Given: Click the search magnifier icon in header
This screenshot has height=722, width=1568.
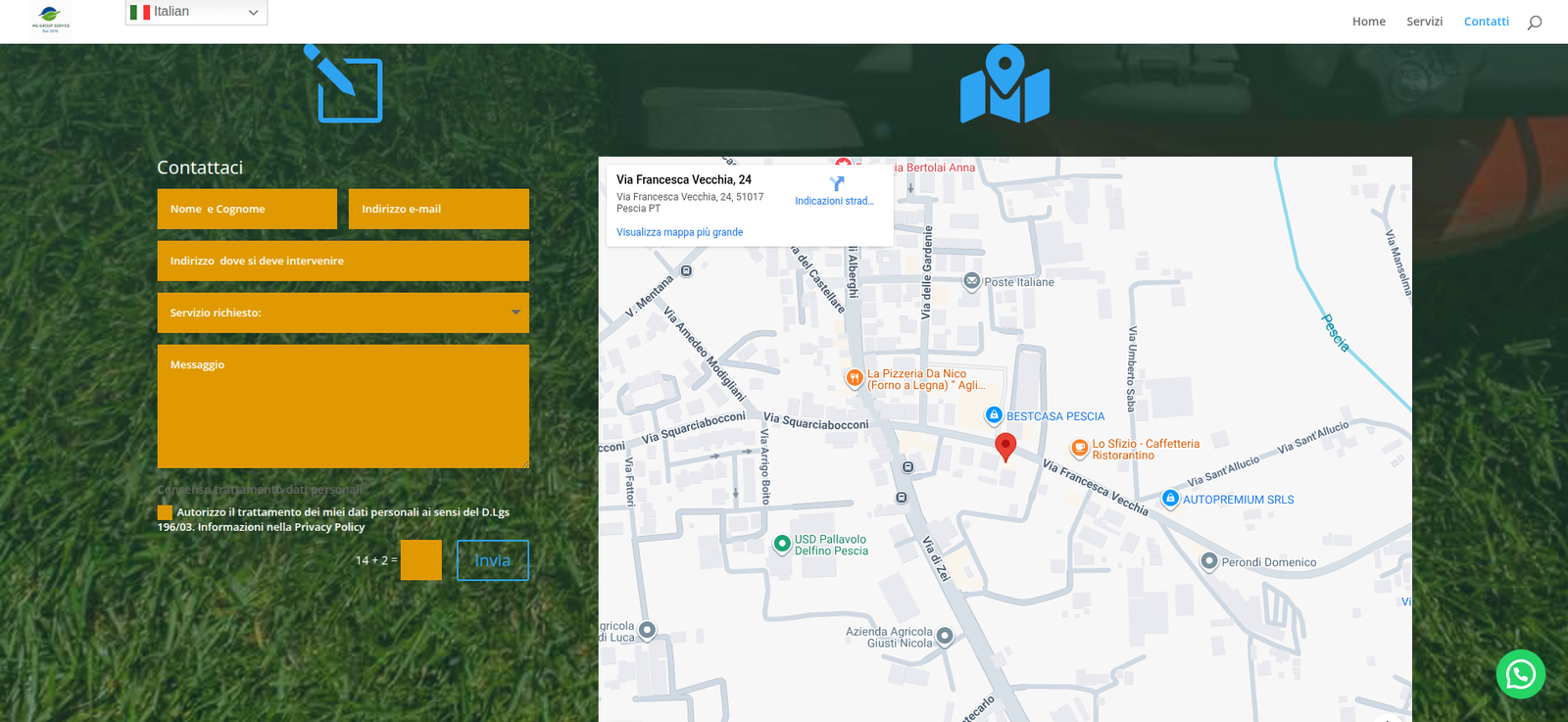Looking at the screenshot, I should coord(1535,22).
